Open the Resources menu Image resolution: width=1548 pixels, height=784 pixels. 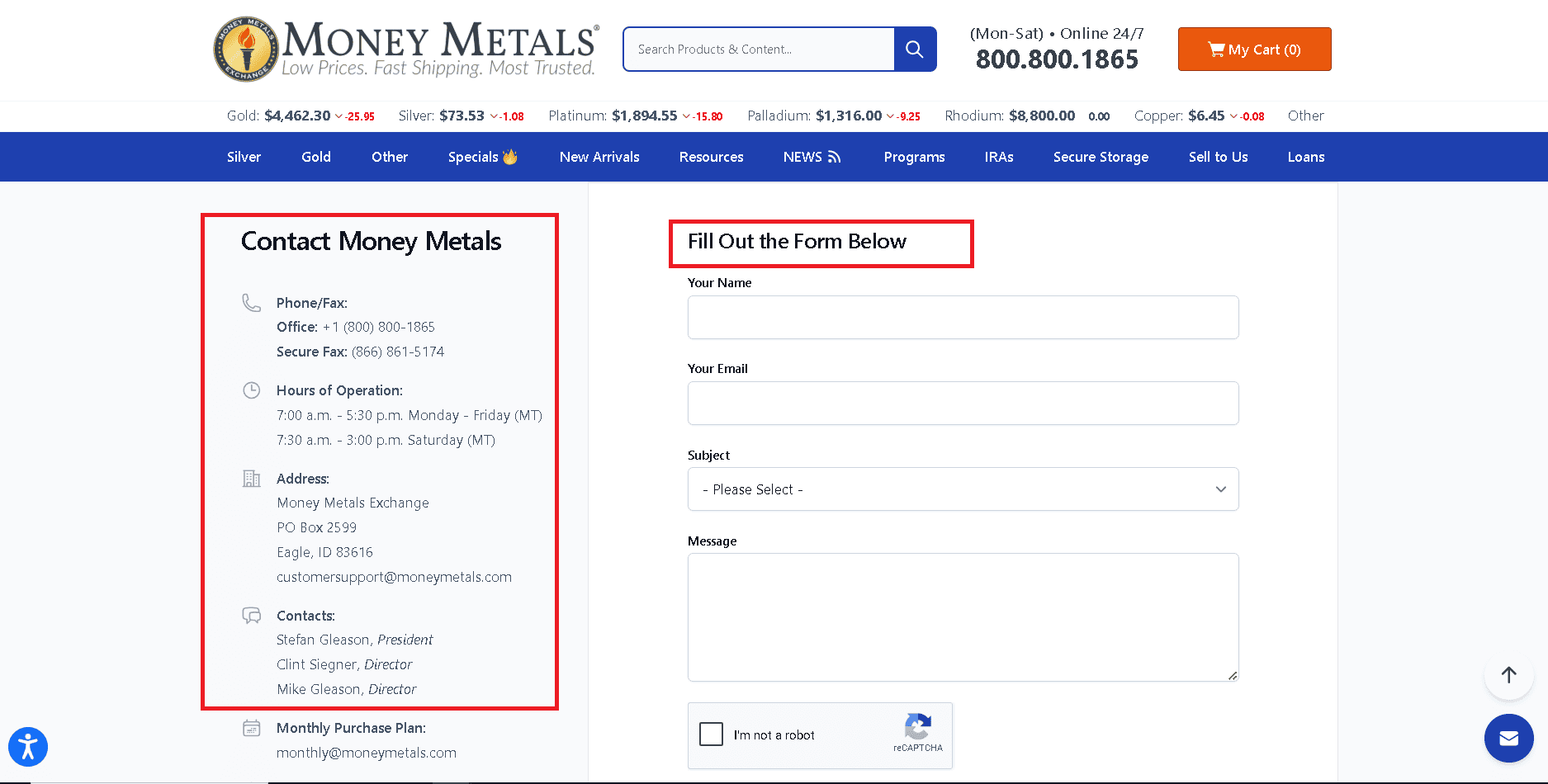pyautogui.click(x=712, y=157)
